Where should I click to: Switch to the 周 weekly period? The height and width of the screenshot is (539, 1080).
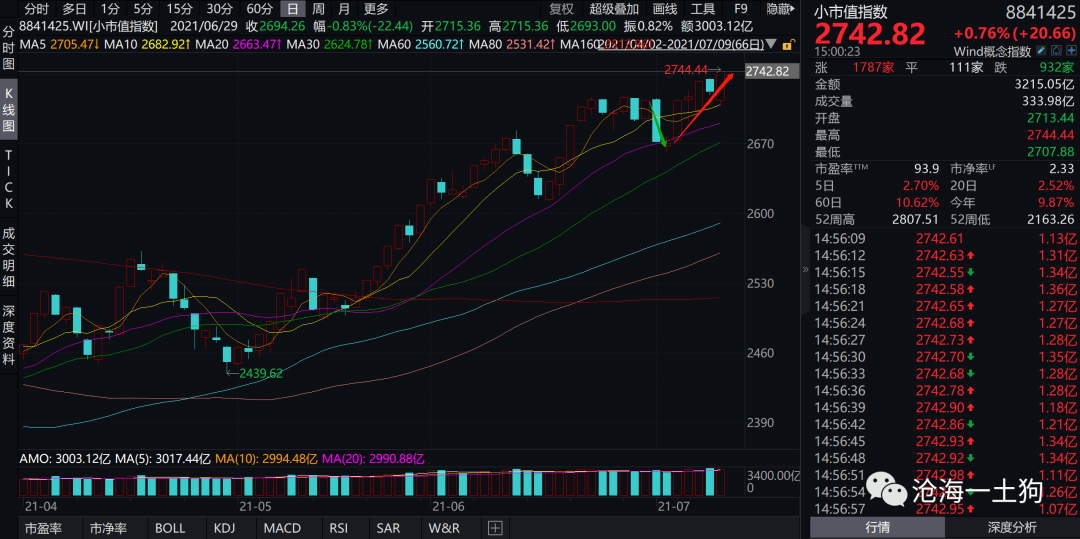[x=318, y=9]
